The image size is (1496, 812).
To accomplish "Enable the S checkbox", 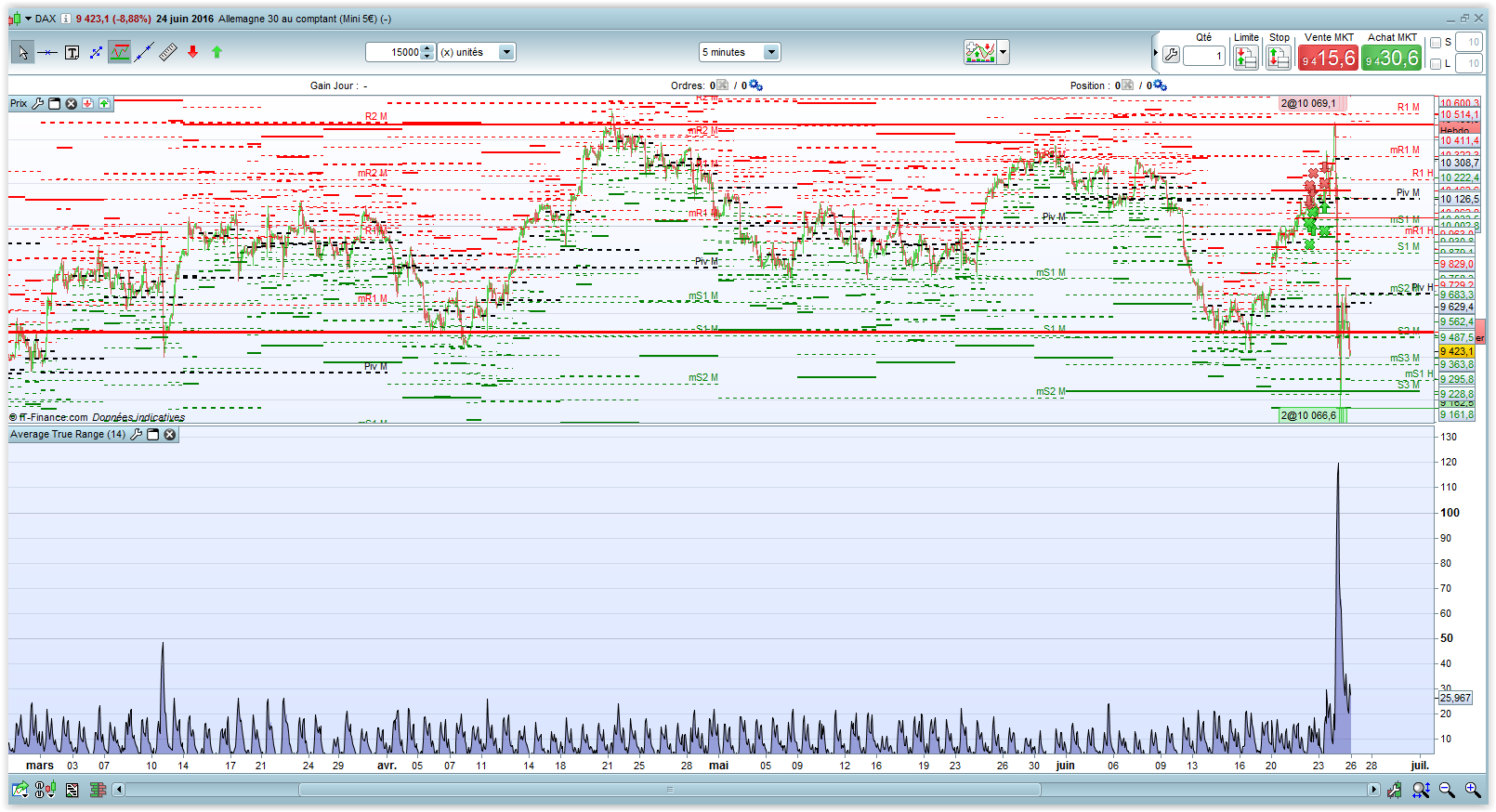I will 1436,43.
